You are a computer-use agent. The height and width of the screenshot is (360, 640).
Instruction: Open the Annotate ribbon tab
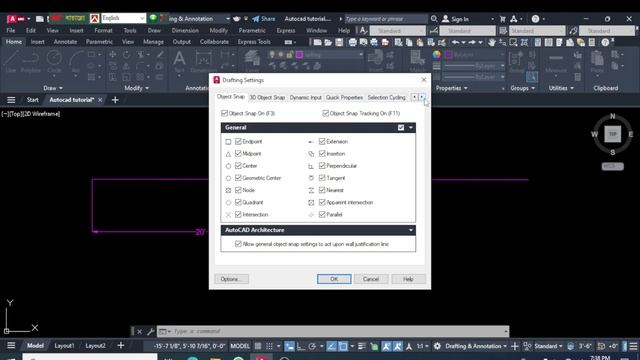pyautogui.click(x=65, y=42)
